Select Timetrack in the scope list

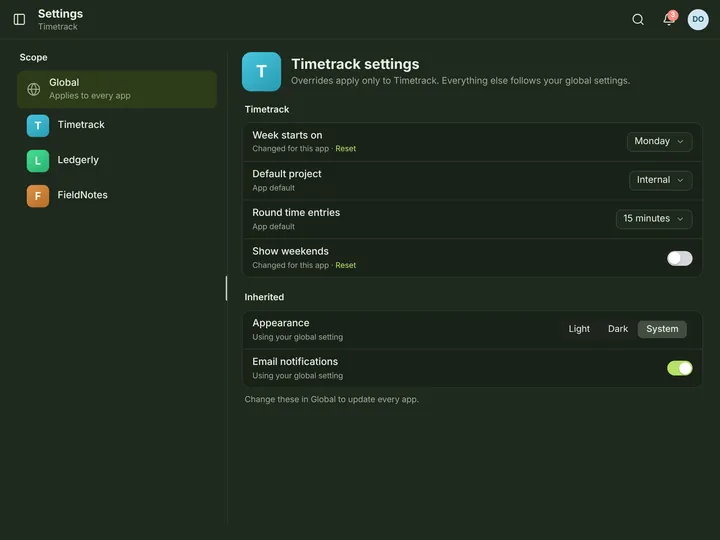click(x=117, y=125)
